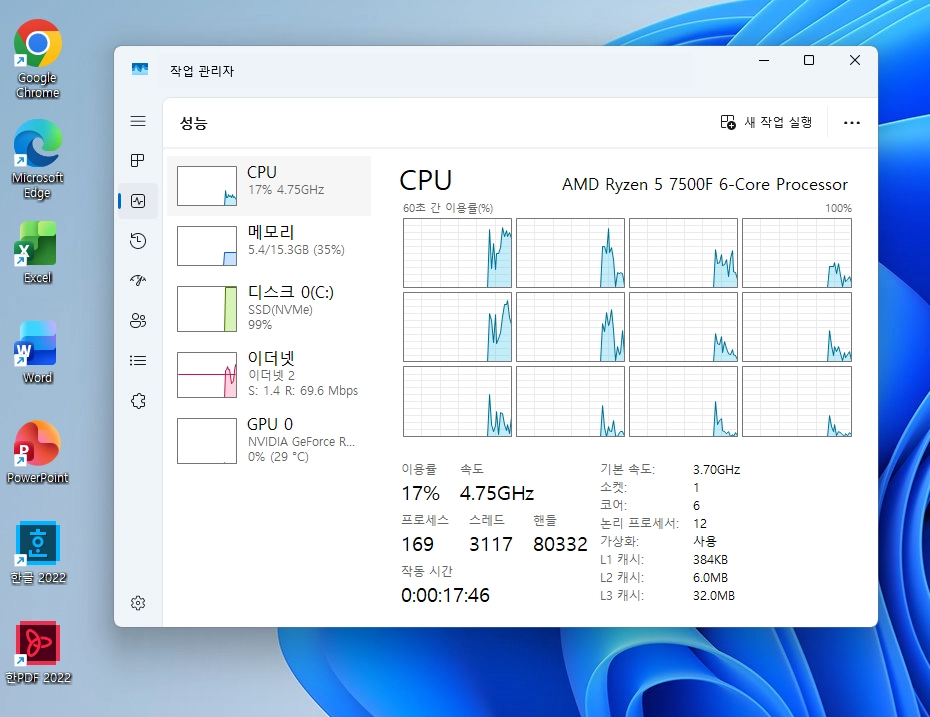Click the AMD Ryzen 5 7500F processor name
This screenshot has width=930, height=717.
[x=705, y=184]
